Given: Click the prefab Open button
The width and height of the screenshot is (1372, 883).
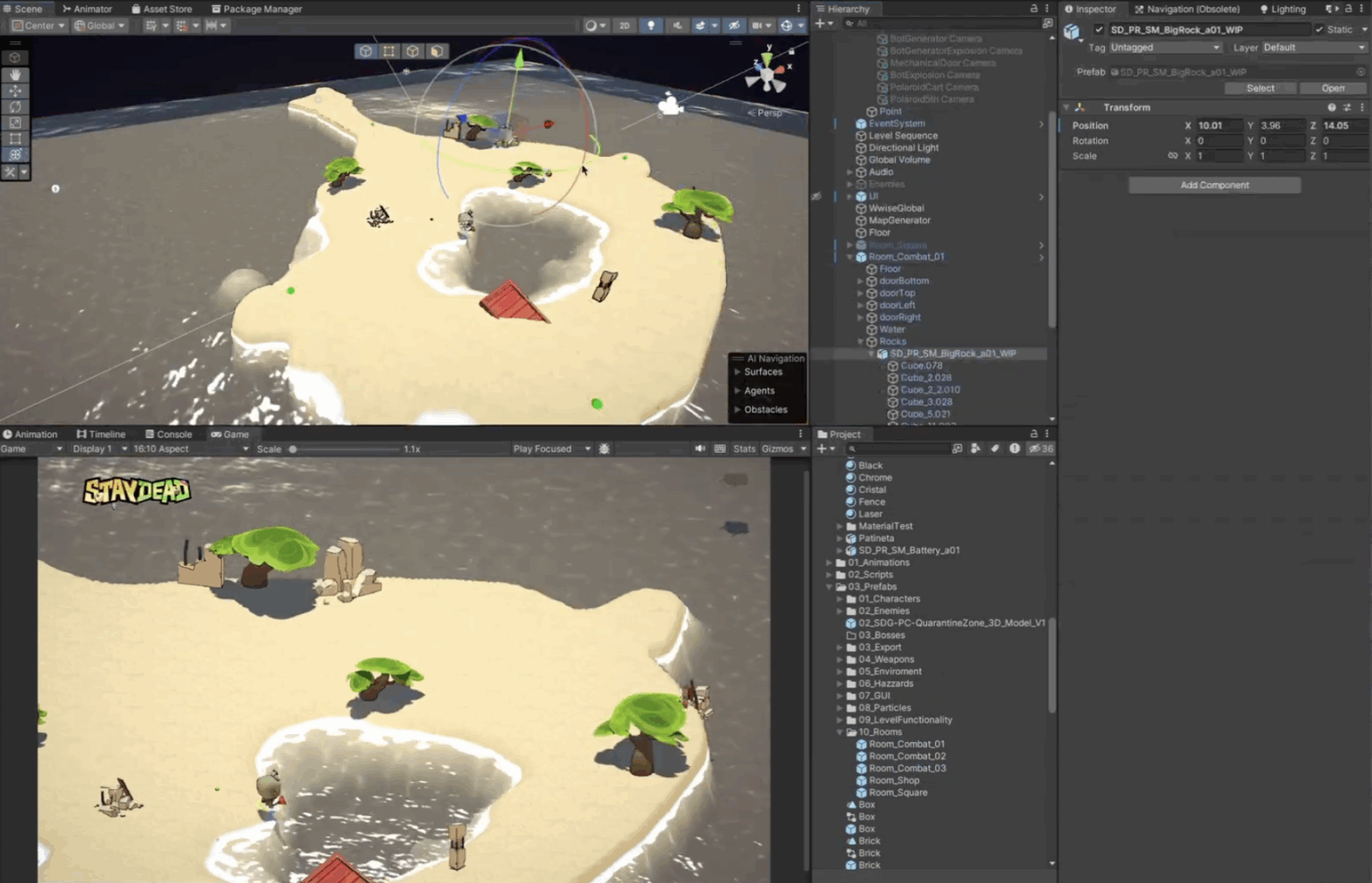Looking at the screenshot, I should [1333, 88].
